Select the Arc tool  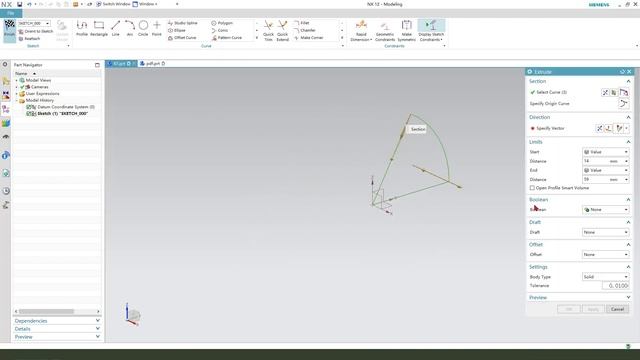click(x=130, y=28)
